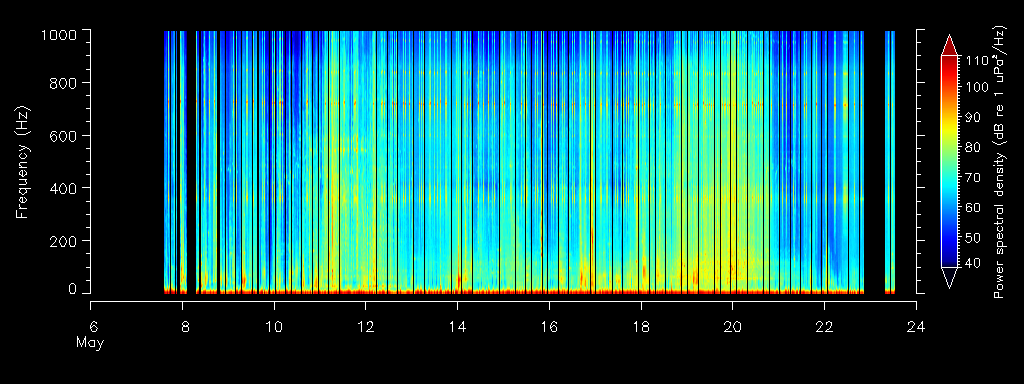Click the white lower colorbar arrow
1024x384 pixels.
949,278
